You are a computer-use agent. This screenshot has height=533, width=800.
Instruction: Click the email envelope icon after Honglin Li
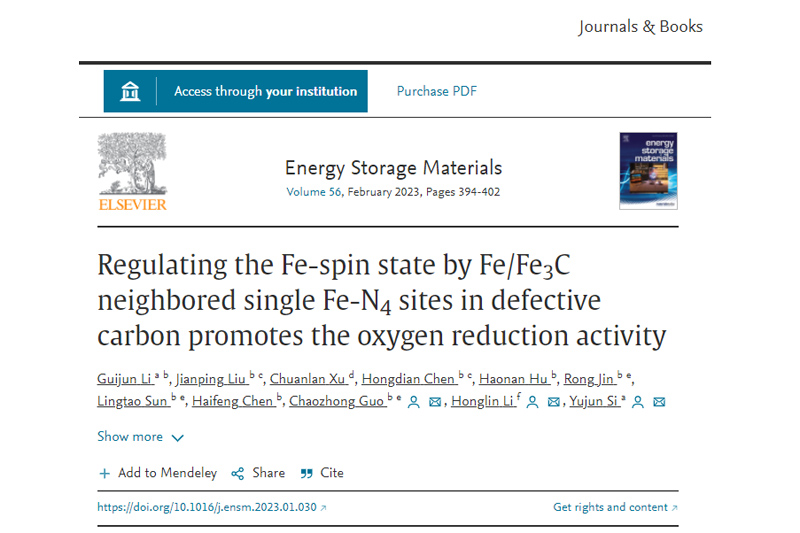[554, 402]
